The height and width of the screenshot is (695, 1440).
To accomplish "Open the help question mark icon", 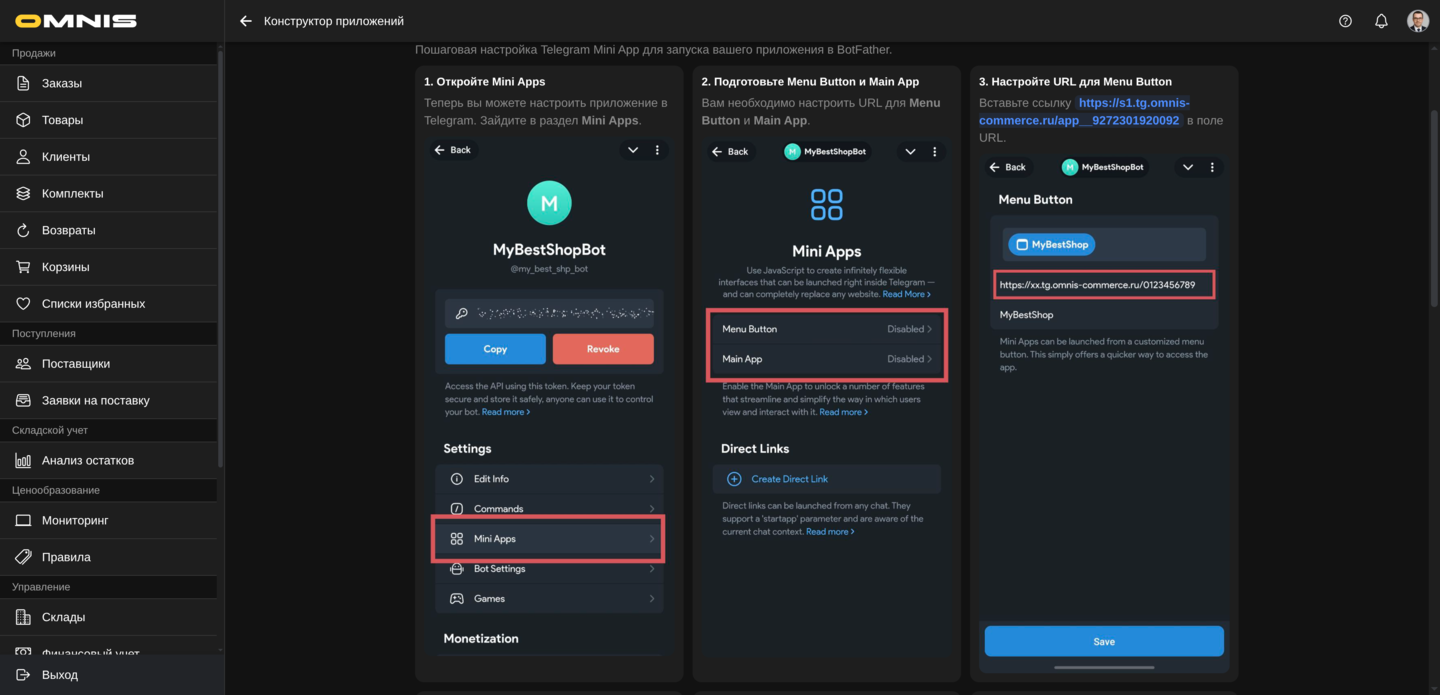I will (1345, 21).
